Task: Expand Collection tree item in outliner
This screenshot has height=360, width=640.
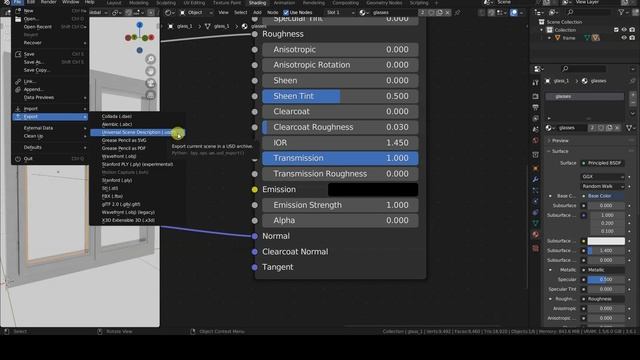Action: (x=542, y=30)
